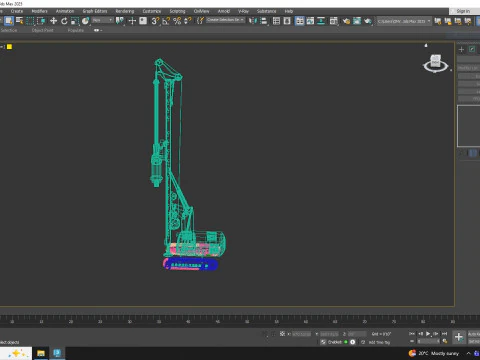Open the Graph Editors menu
The width and height of the screenshot is (480, 360).
(x=95, y=11)
